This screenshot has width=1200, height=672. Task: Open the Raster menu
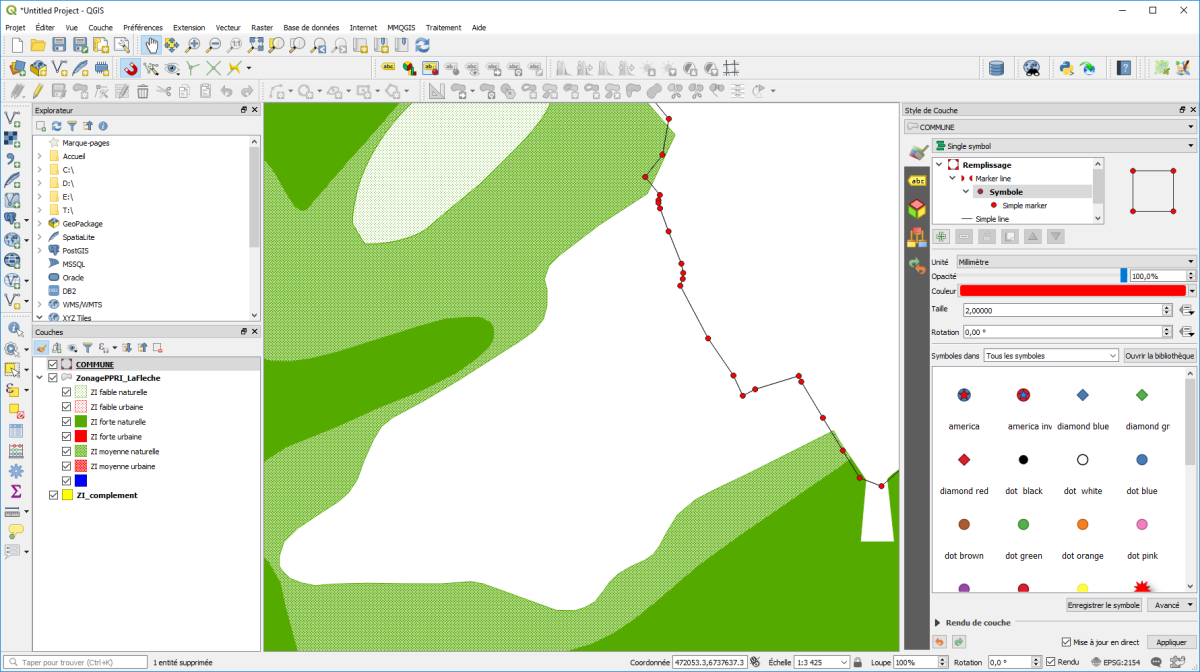(262, 27)
